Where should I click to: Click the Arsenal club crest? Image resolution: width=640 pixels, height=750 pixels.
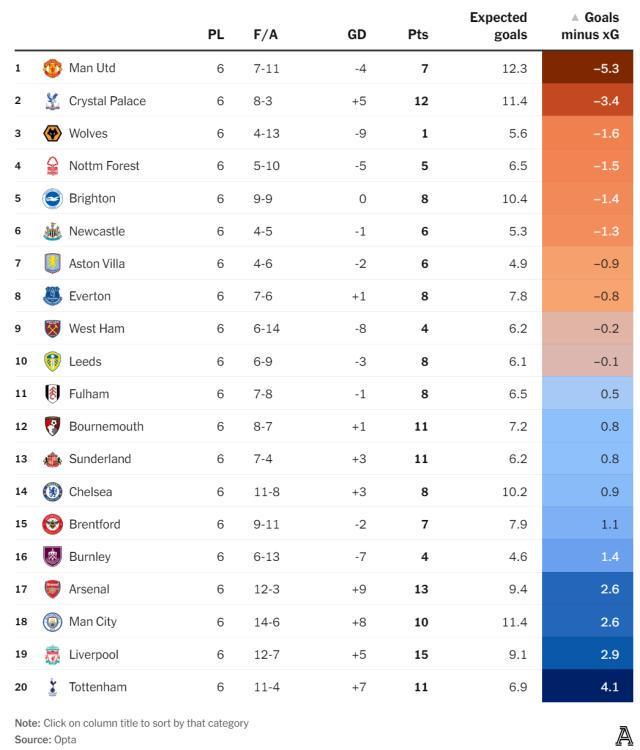(53, 589)
